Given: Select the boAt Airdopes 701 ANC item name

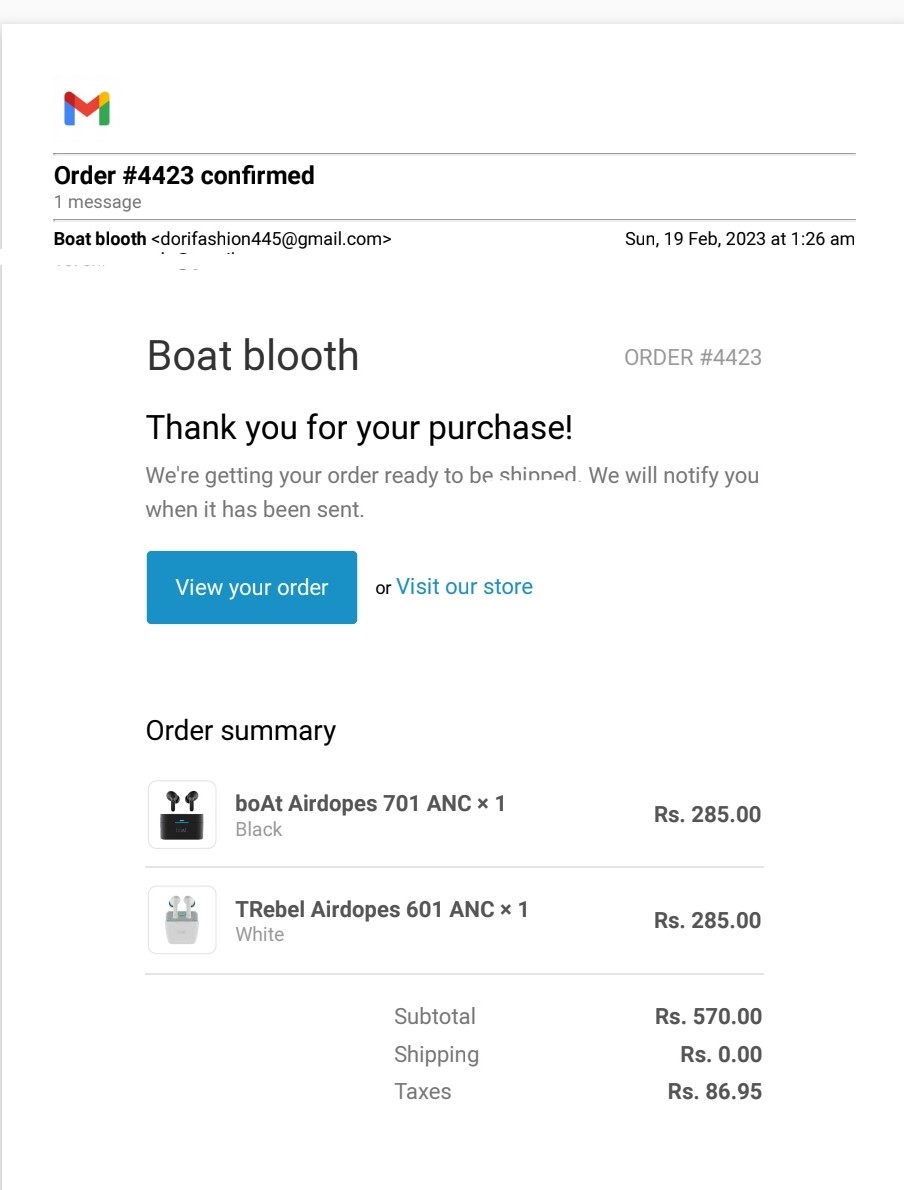Looking at the screenshot, I should 370,803.
